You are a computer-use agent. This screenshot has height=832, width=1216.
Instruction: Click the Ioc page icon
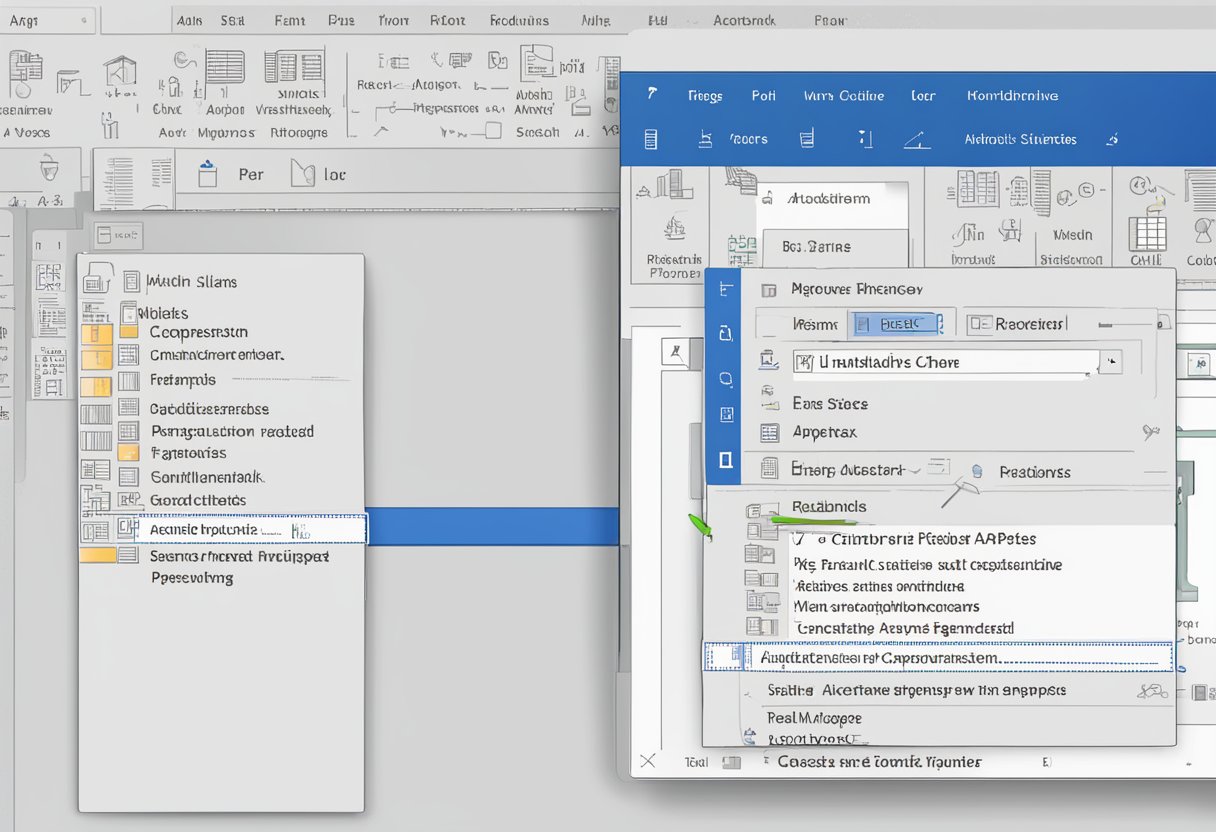302,174
